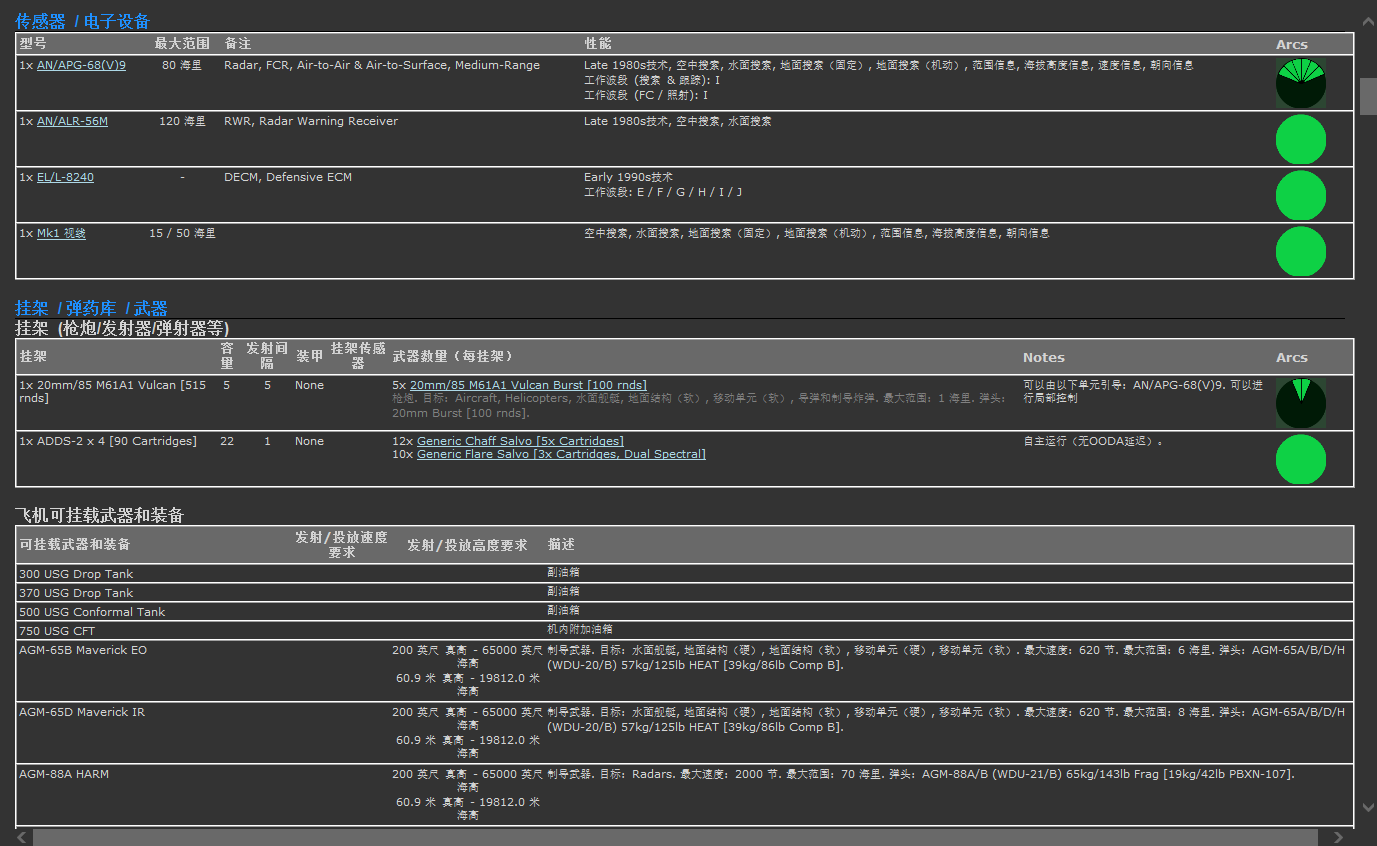Open the Mk1 视线 sensor link

[x=61, y=233]
